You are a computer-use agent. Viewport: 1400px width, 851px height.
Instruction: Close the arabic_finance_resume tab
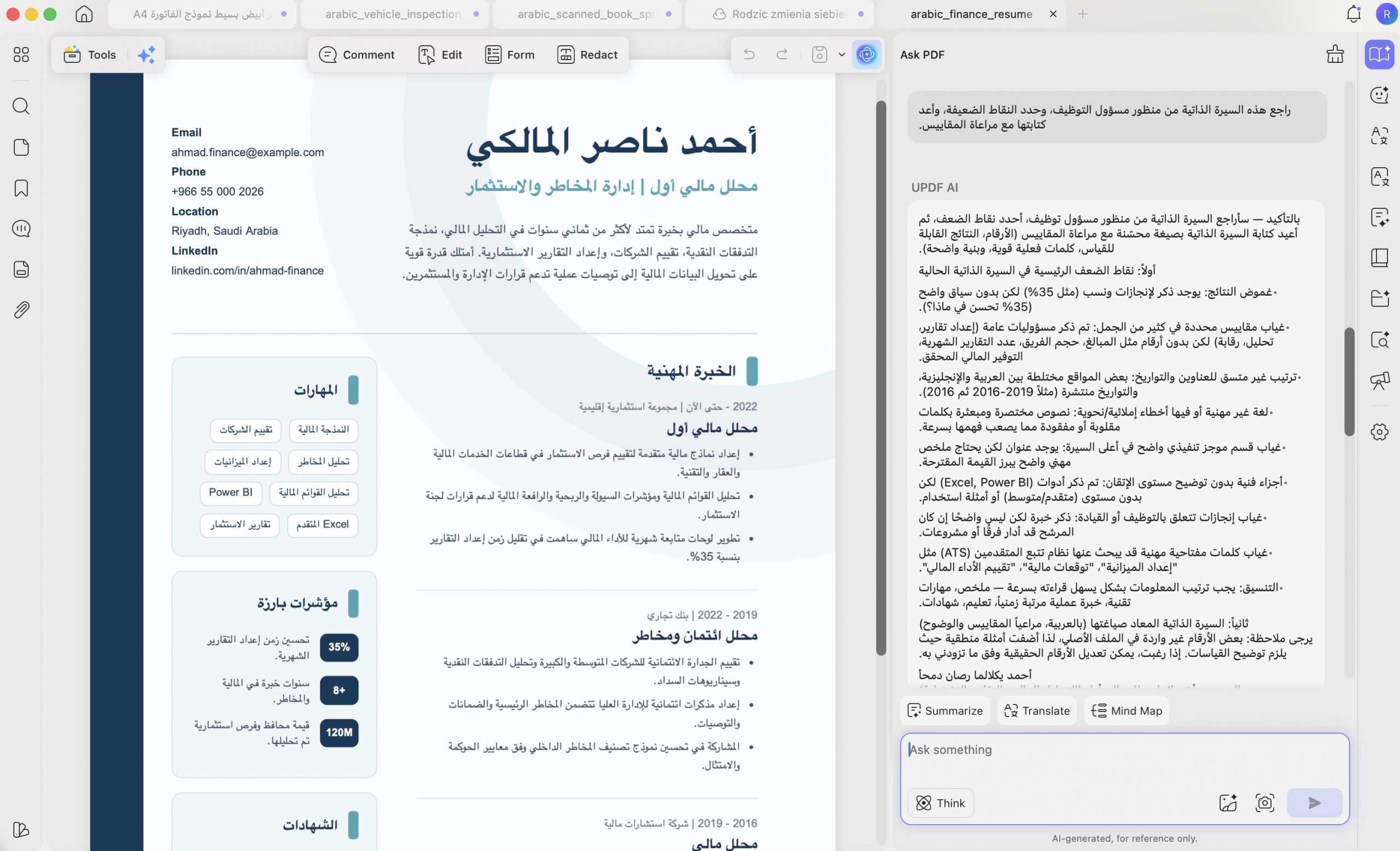(1053, 14)
